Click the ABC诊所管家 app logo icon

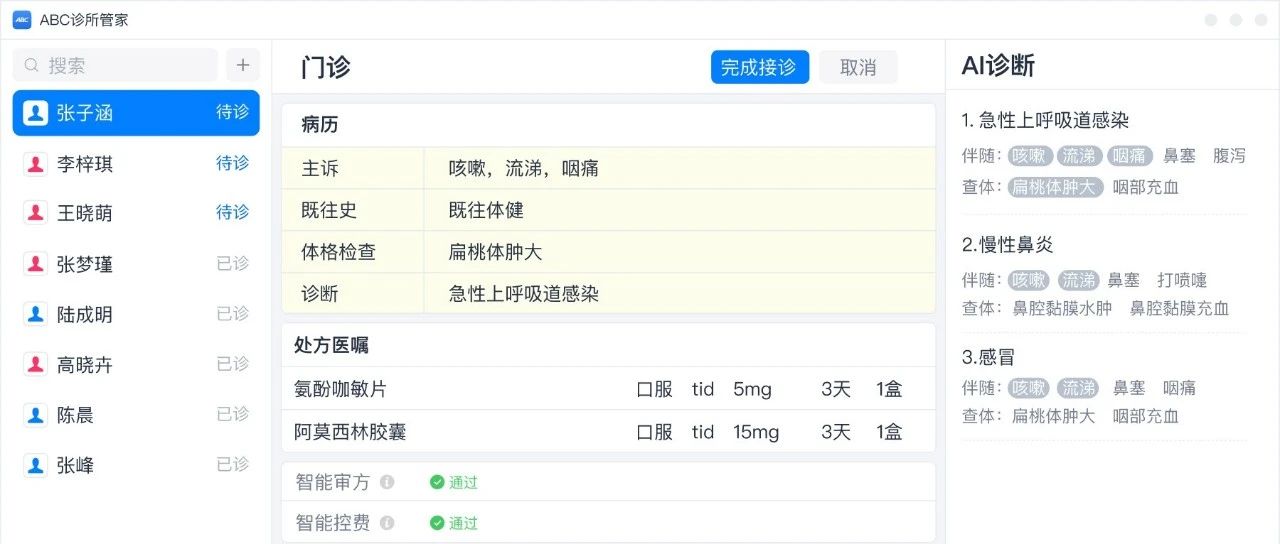coord(21,20)
